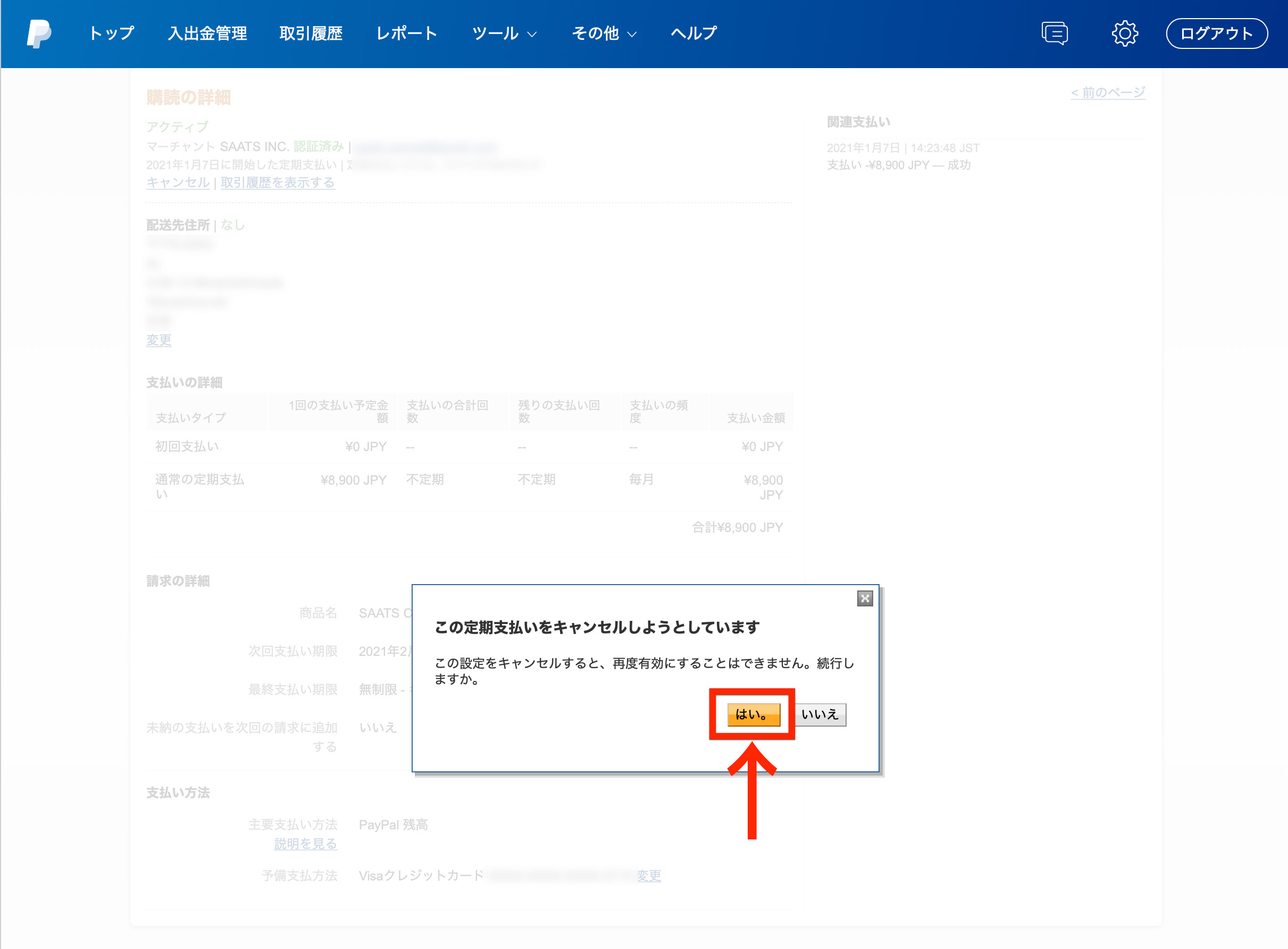This screenshot has width=1288, height=949.
Task: Go to 取引履歴 in navigation
Action: [311, 34]
